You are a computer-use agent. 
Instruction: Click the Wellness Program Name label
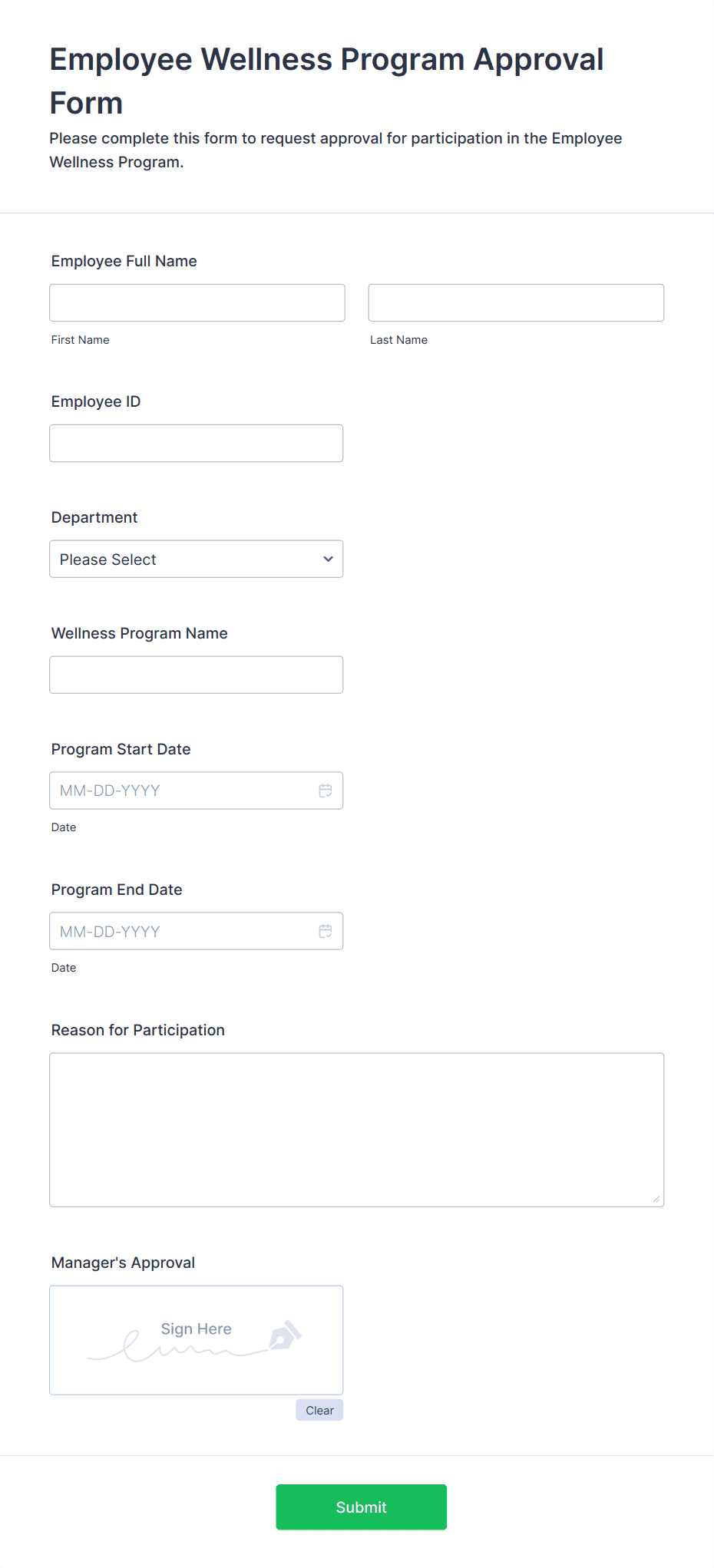pos(140,633)
